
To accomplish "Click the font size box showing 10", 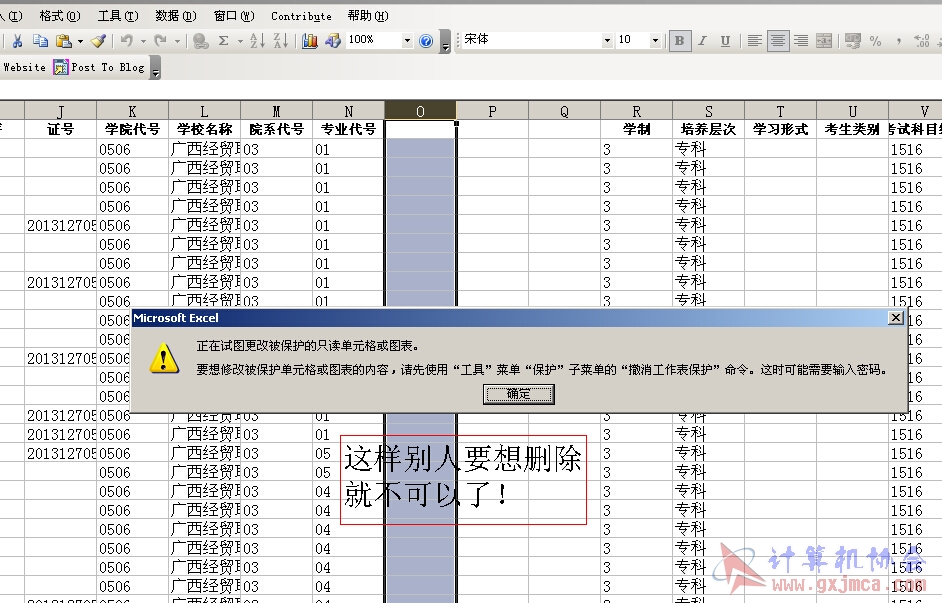I will coord(633,40).
